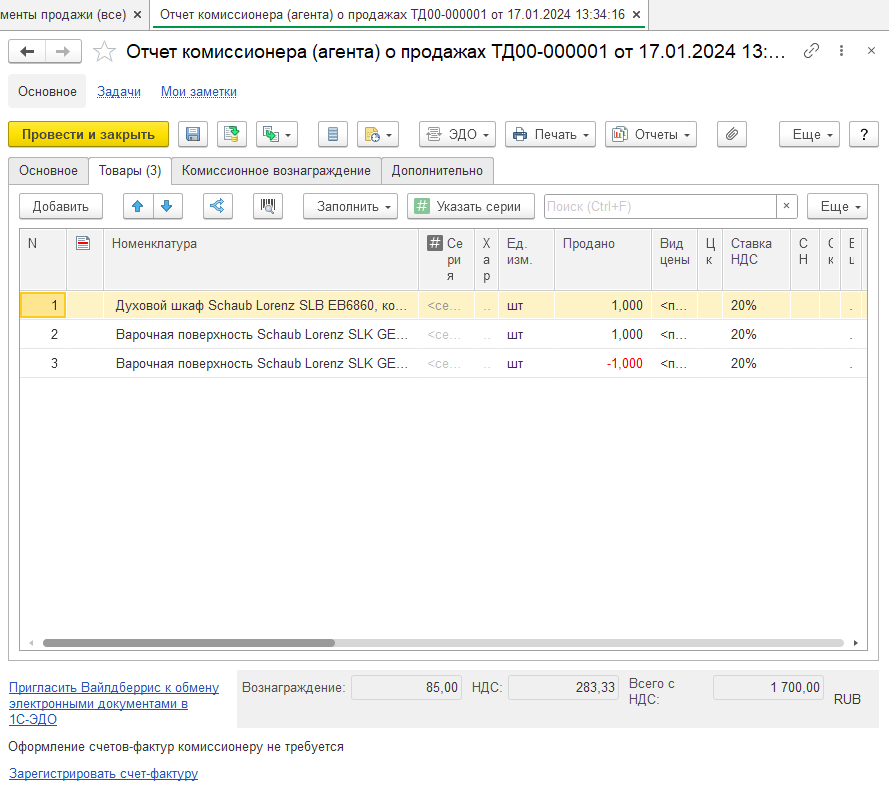Open the create-based-on dropdown button
Viewport: 889px width, 789px height.
(277, 134)
